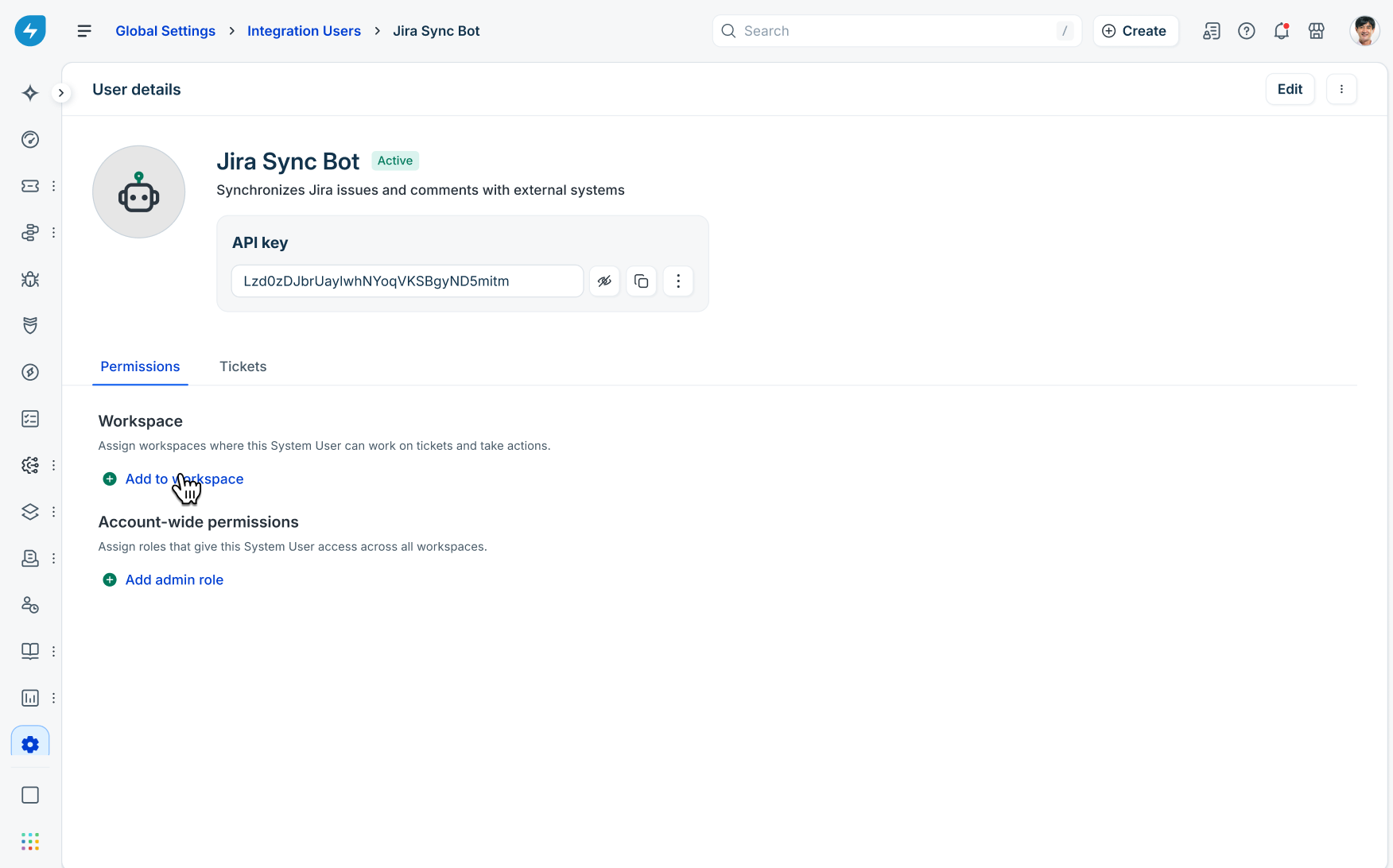This screenshot has height=868, width=1393.
Task: Click the Create button
Action: coord(1135,31)
